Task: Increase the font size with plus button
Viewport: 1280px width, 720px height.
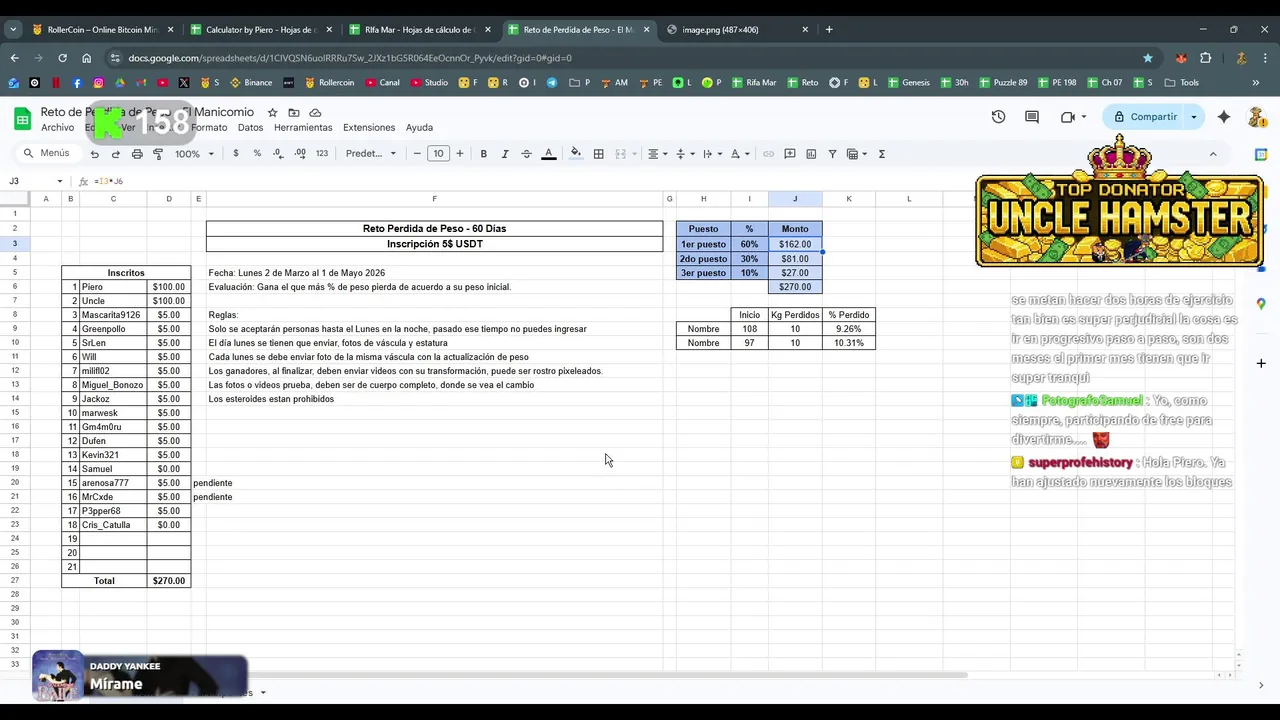Action: 460,154
